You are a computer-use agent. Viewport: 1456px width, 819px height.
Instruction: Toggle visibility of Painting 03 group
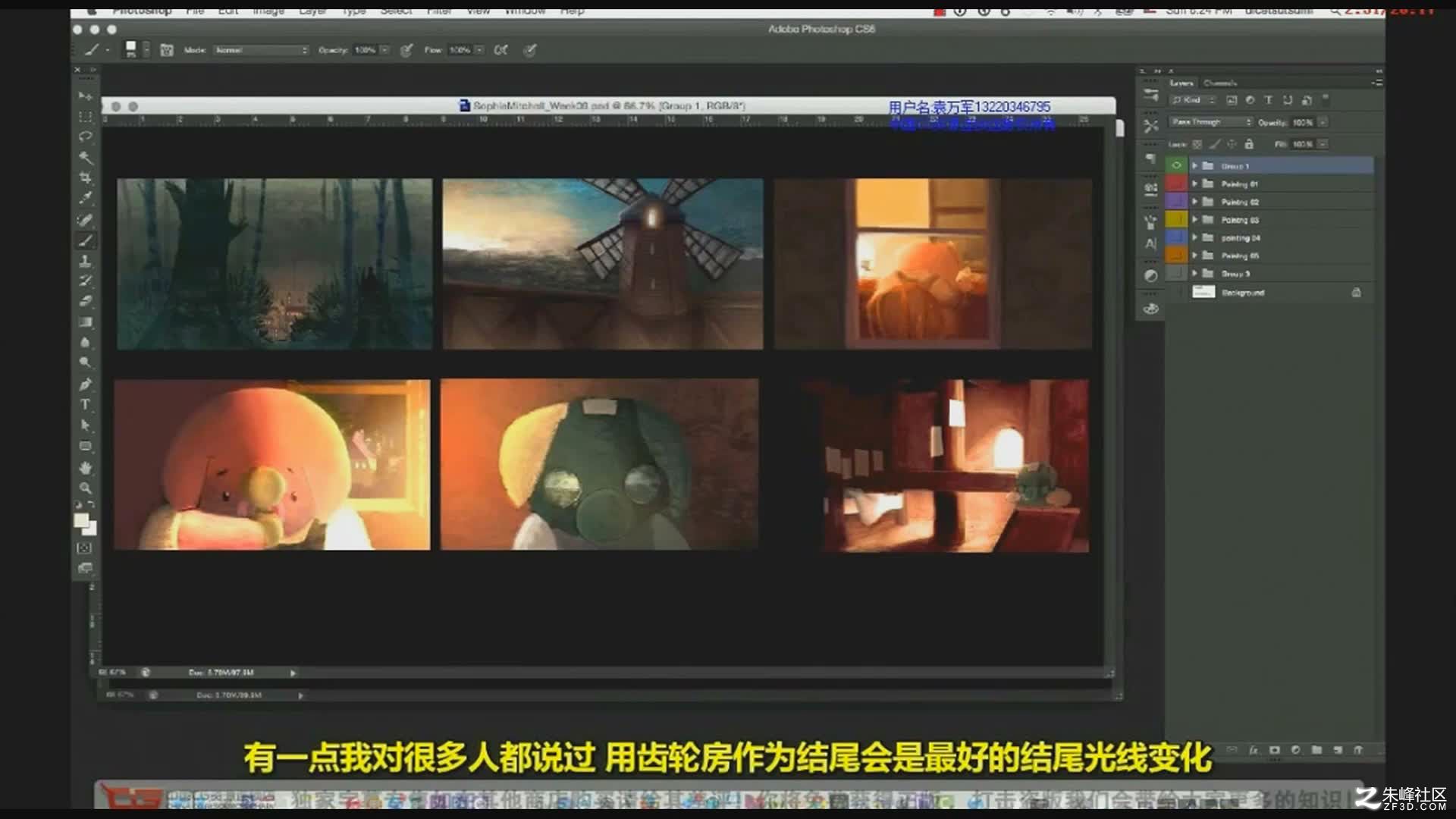(x=1176, y=220)
